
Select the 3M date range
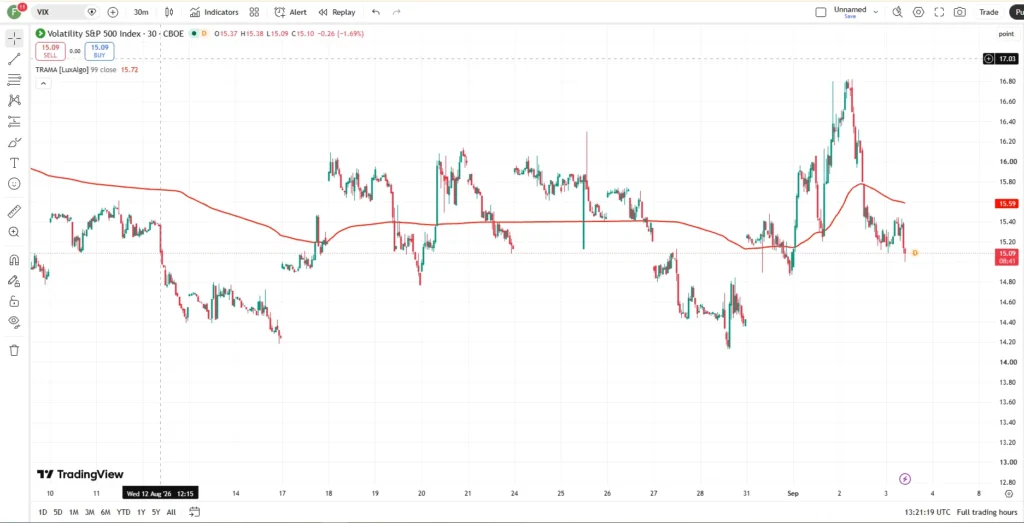(89, 512)
